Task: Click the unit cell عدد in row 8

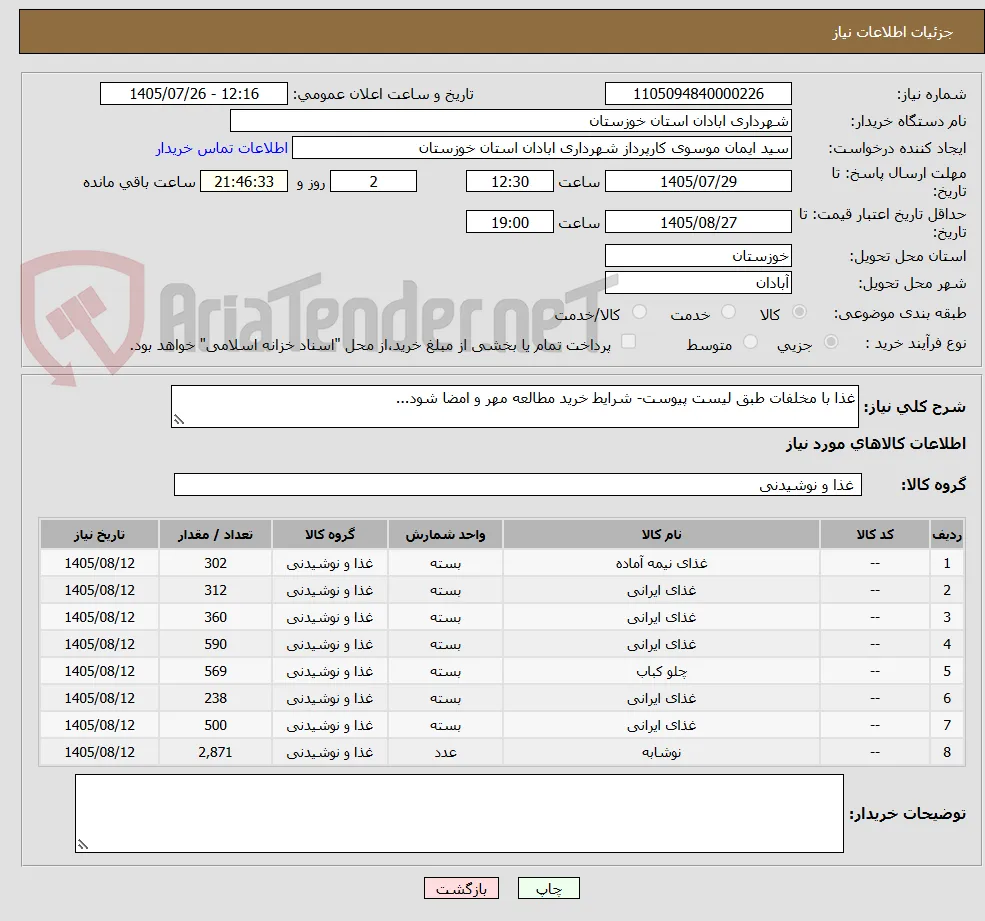Action: coord(445,753)
